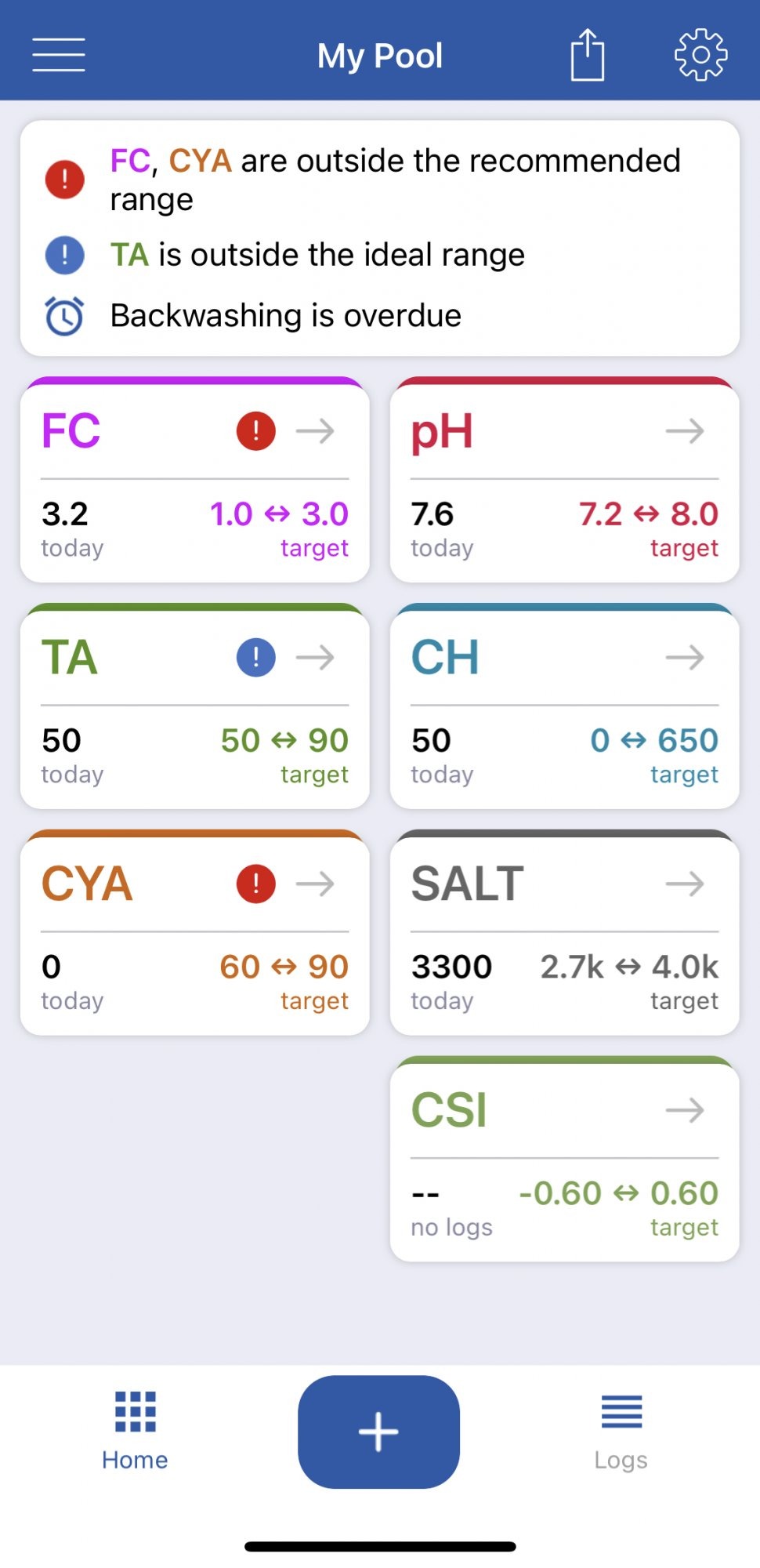Open CSI card arrow
Image resolution: width=760 pixels, height=1568 pixels.
[x=685, y=1110]
